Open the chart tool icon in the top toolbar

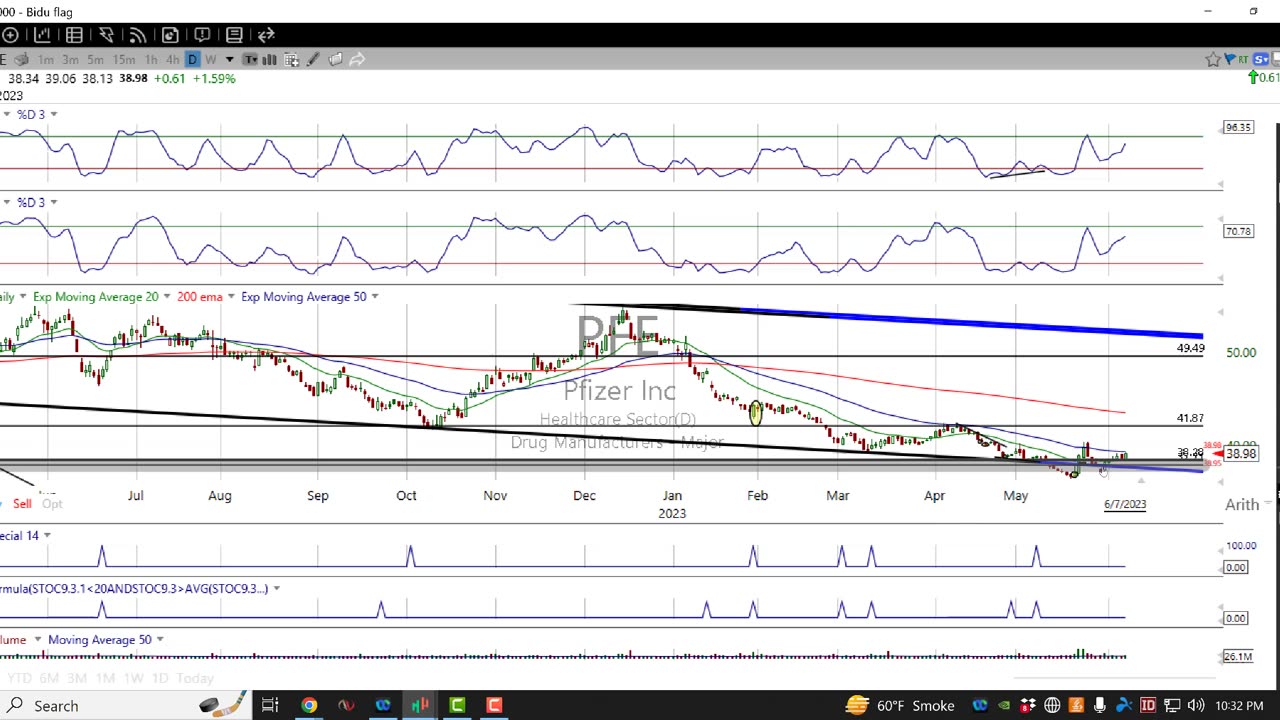tap(42, 35)
